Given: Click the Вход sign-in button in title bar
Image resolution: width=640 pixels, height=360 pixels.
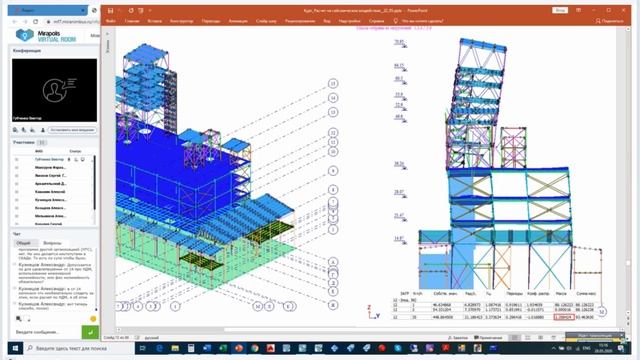Looking at the screenshot, I should pos(560,10).
